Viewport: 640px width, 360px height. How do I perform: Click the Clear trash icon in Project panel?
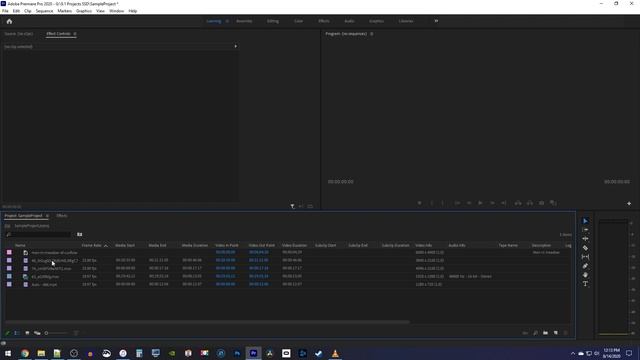566,333
